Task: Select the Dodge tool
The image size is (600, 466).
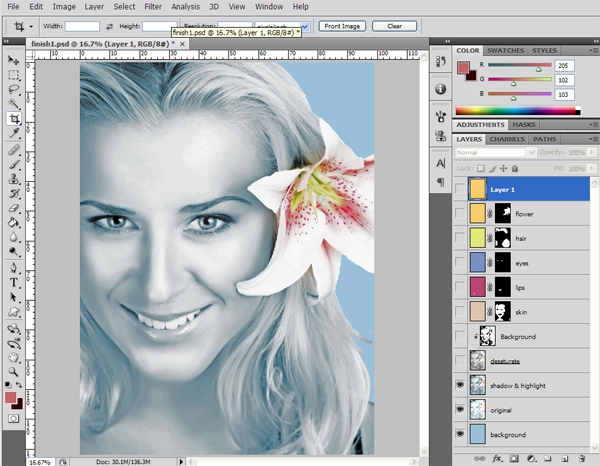Action: (x=13, y=252)
